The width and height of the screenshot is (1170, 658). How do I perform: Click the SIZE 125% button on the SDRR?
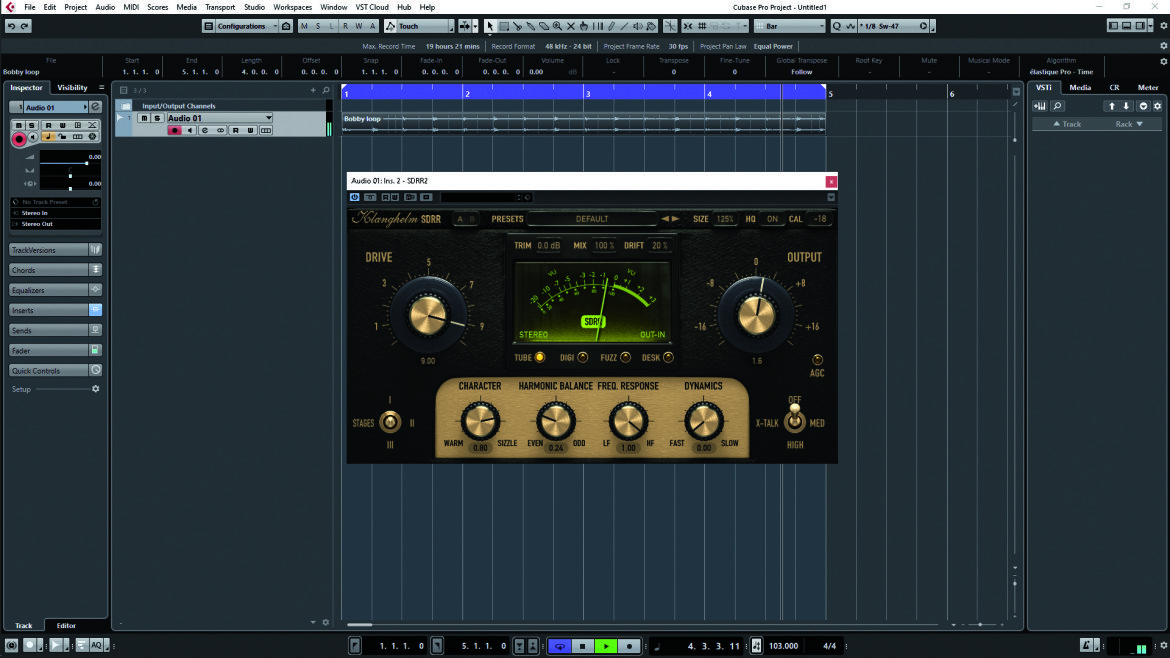click(725, 219)
